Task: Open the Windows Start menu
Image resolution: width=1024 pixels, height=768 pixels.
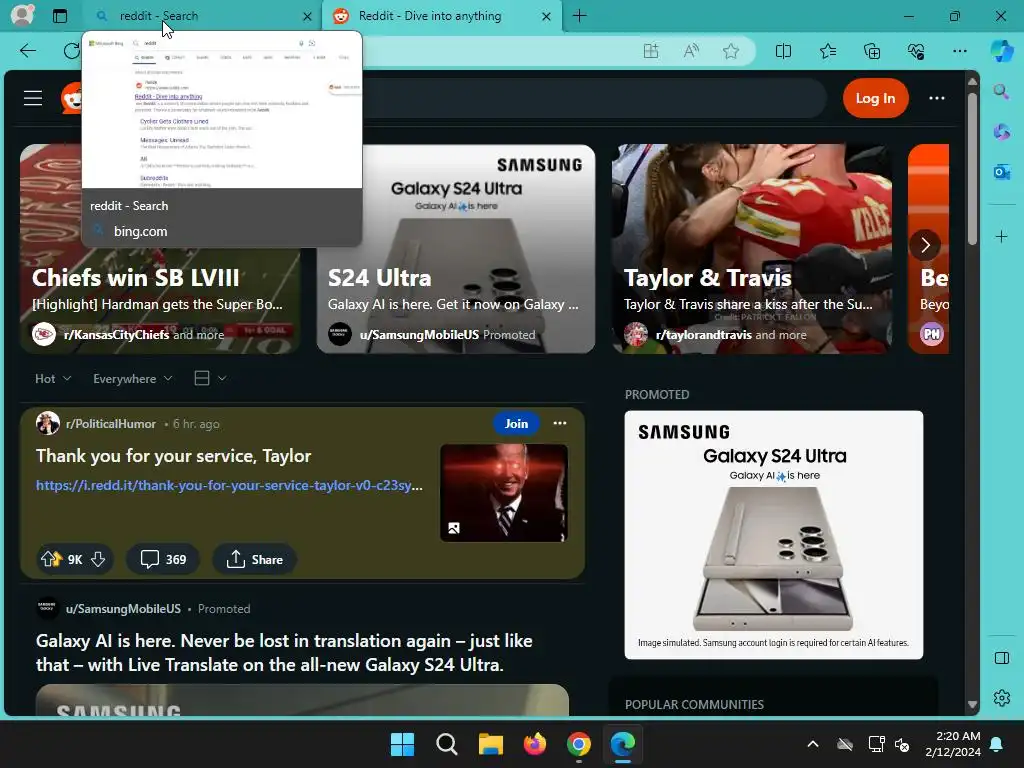Action: point(402,744)
